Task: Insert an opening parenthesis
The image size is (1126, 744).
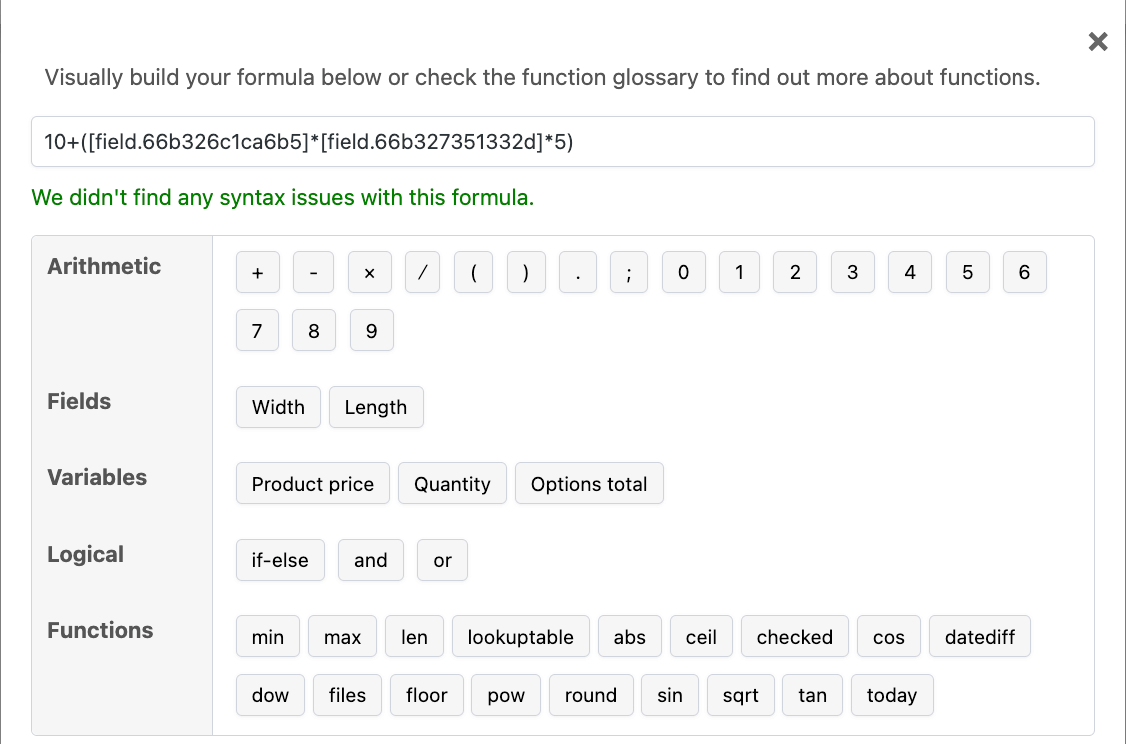Action: (x=473, y=272)
